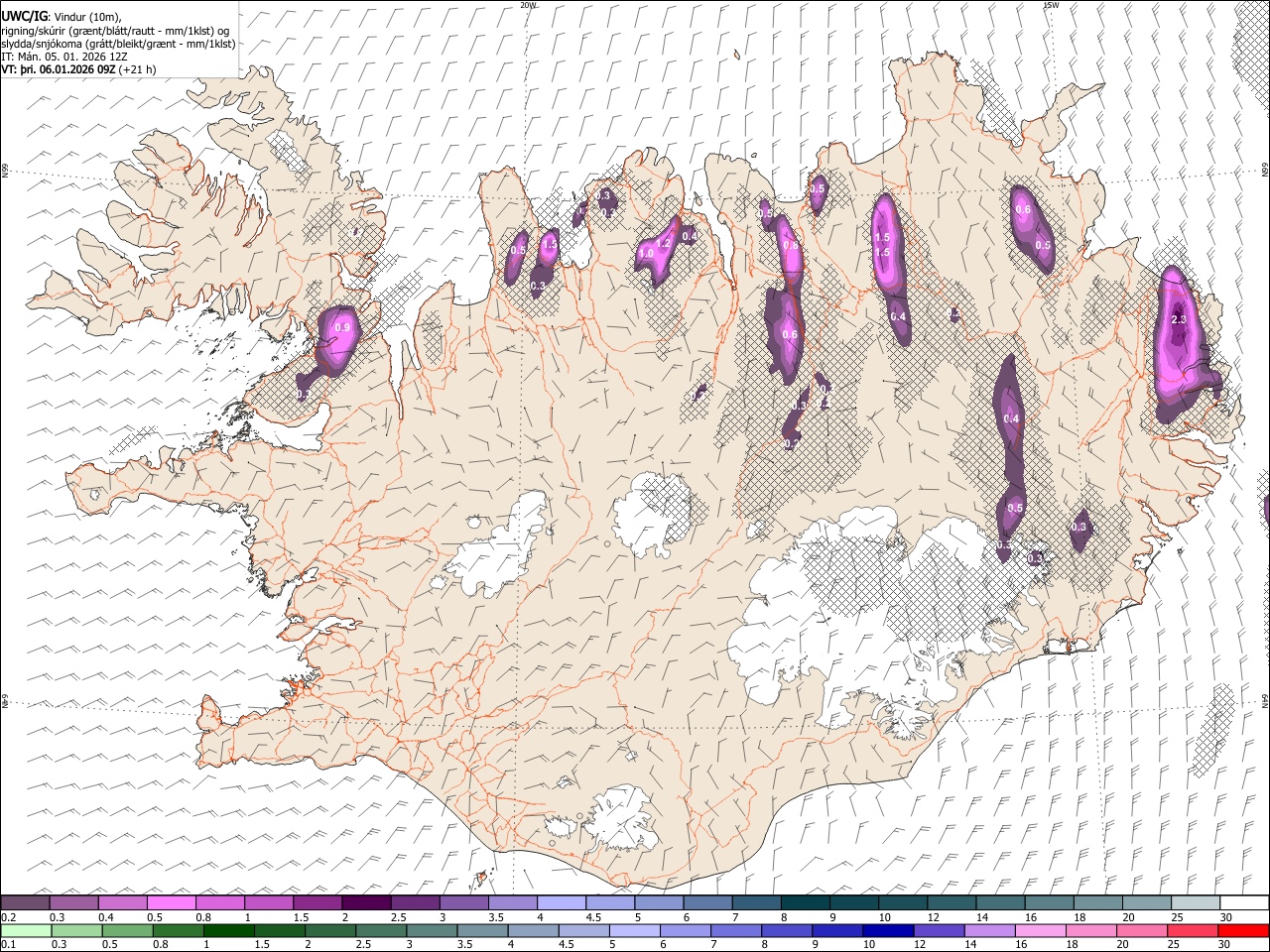Screen dimensions: 1270x952
Task: Select the 0.3 mauve swatch on upper scale
Action: (74, 902)
